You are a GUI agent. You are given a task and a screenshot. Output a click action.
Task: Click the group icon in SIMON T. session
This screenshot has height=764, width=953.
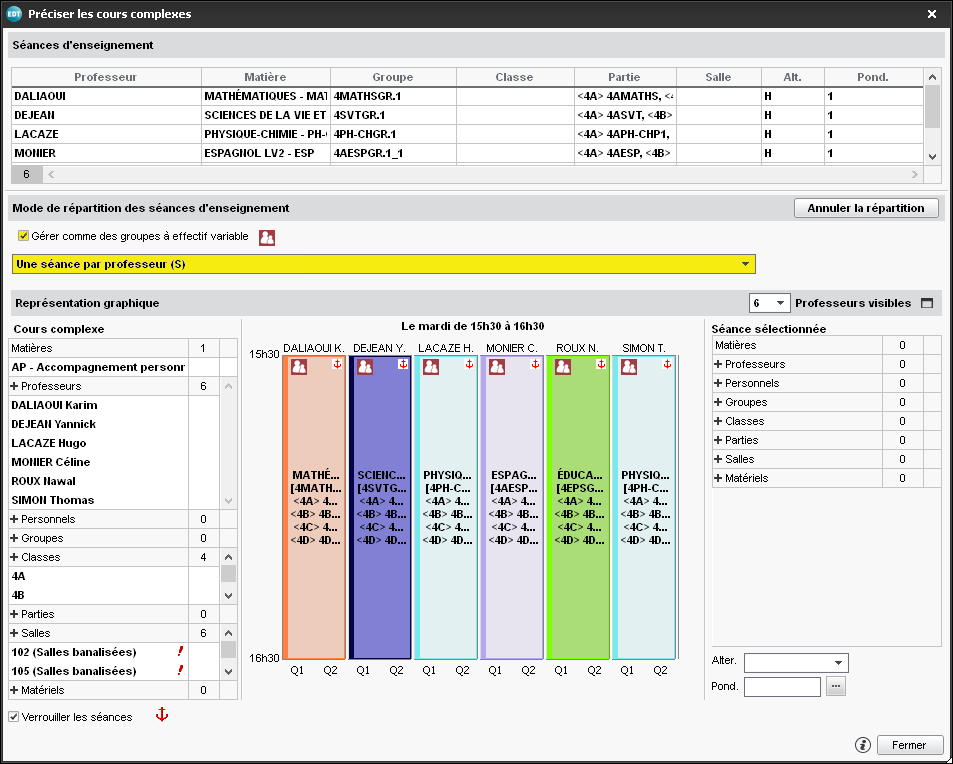pyautogui.click(x=629, y=367)
